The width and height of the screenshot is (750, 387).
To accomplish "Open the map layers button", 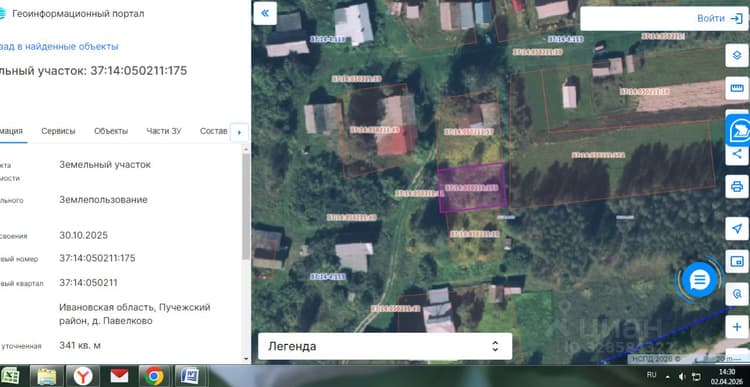I will 737,55.
